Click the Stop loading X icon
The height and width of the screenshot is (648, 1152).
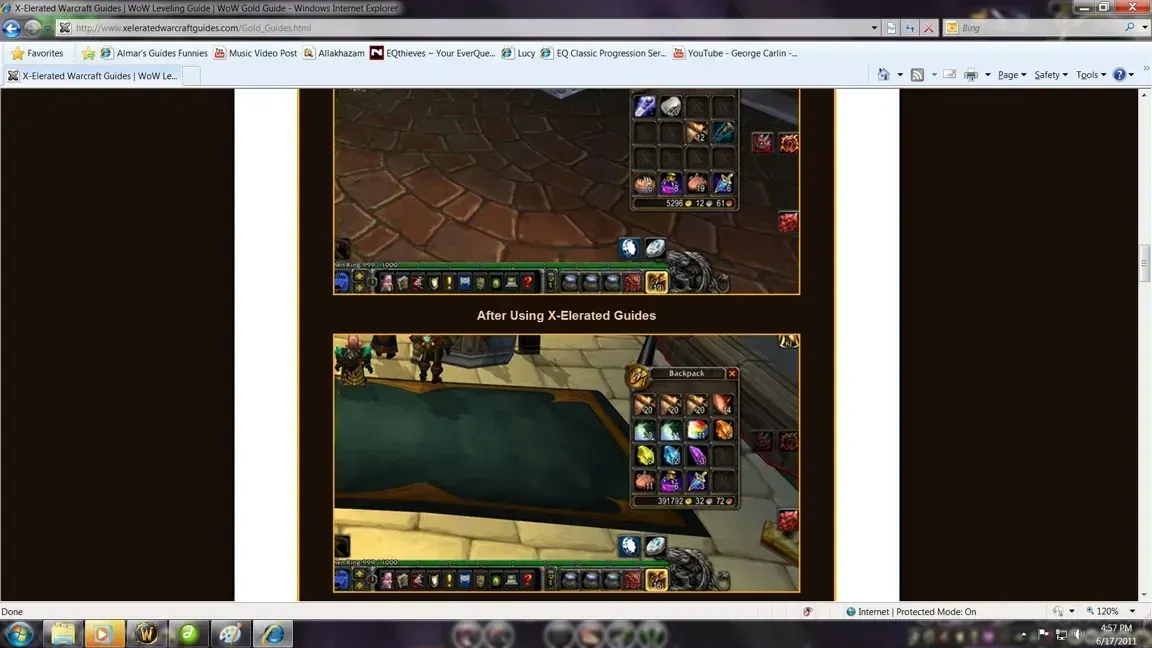point(929,28)
